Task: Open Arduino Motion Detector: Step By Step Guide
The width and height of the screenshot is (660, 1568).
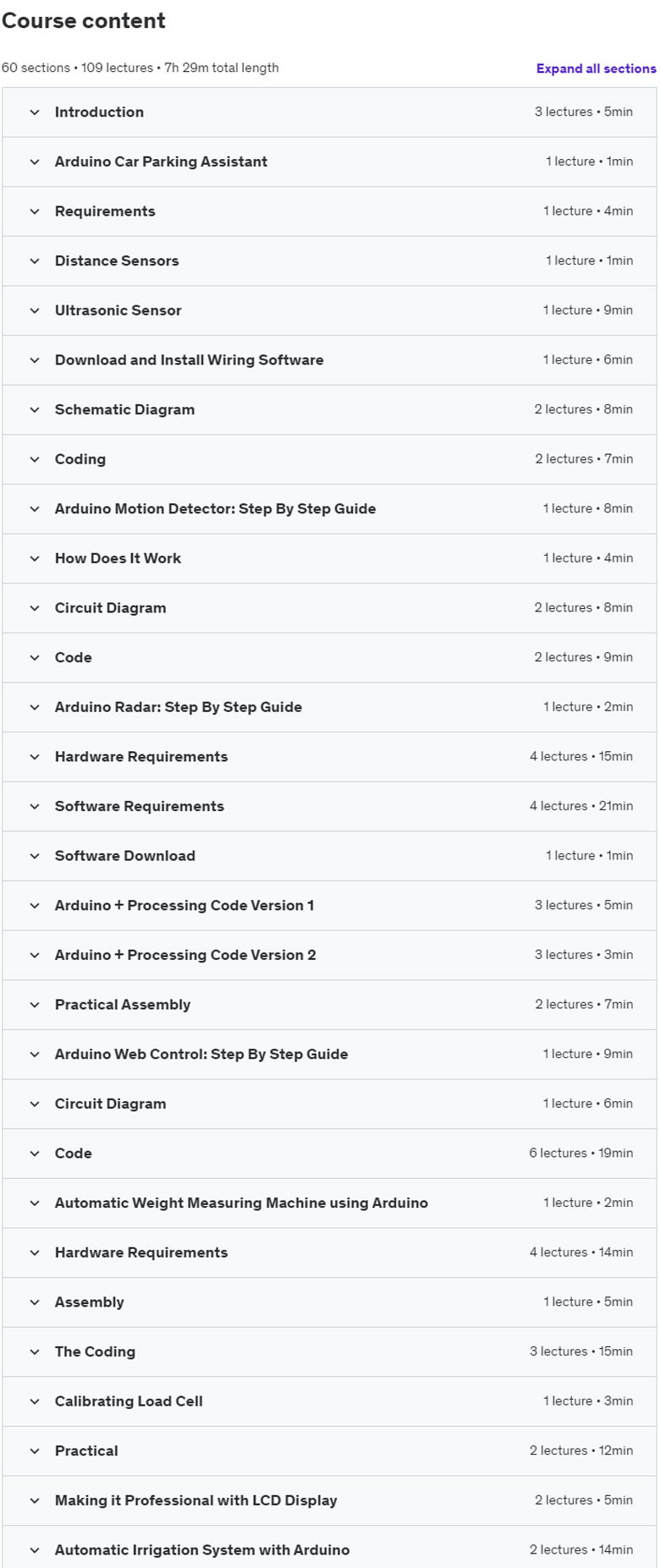Action: (x=215, y=508)
